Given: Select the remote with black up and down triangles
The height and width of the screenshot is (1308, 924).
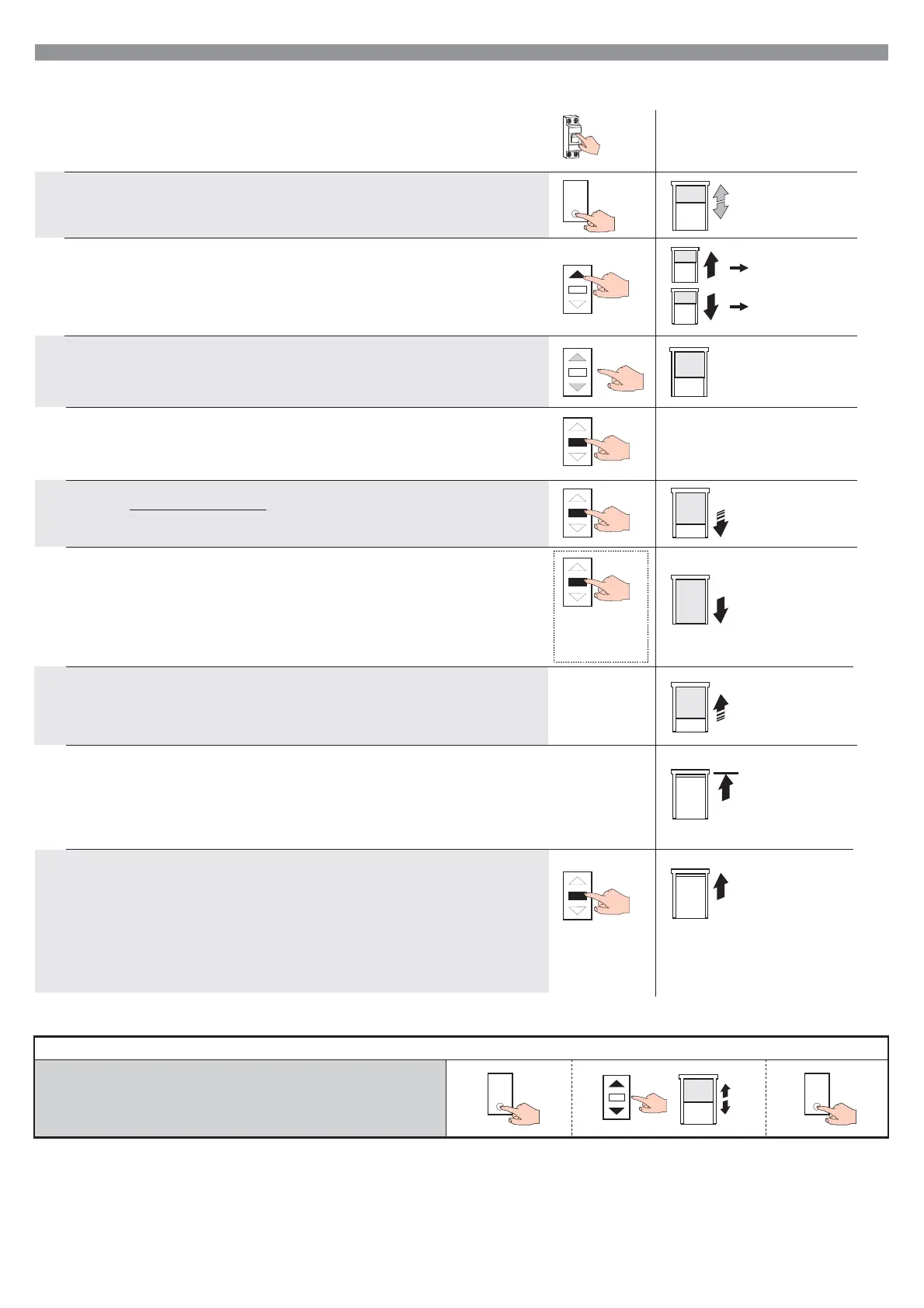Looking at the screenshot, I should 634,1097.
